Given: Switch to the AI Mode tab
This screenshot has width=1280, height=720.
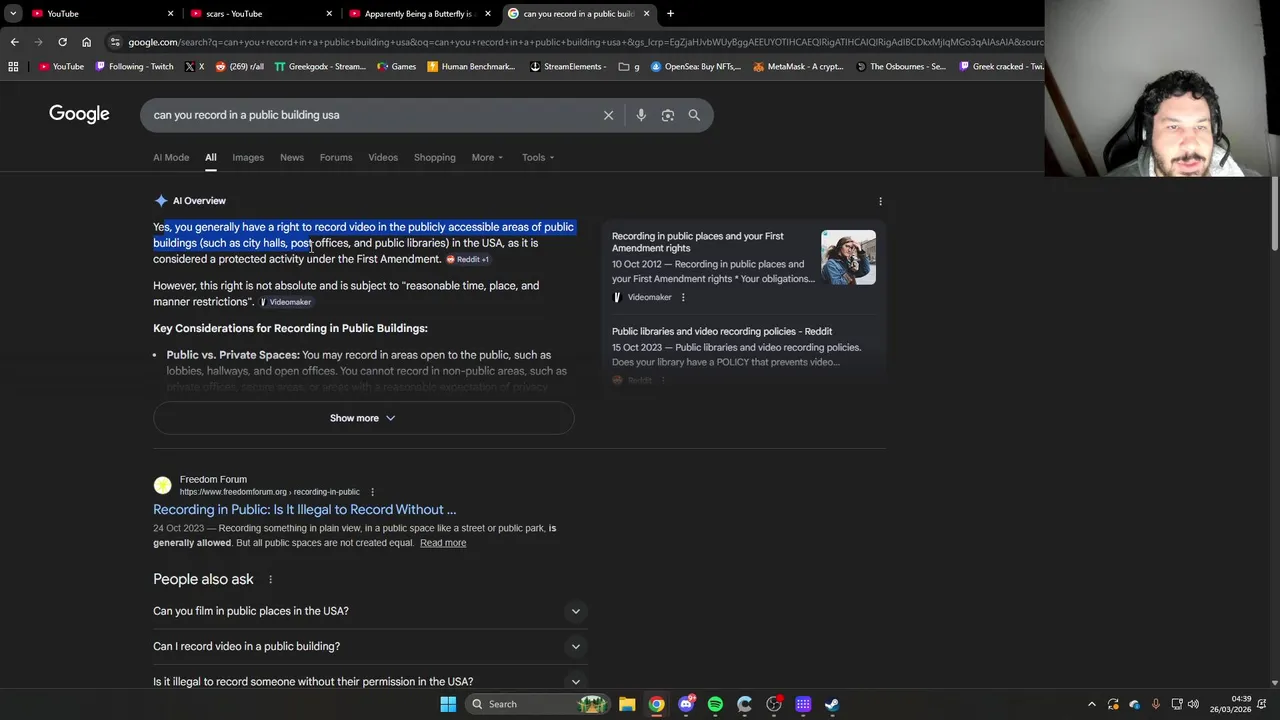Looking at the screenshot, I should click(x=171, y=157).
